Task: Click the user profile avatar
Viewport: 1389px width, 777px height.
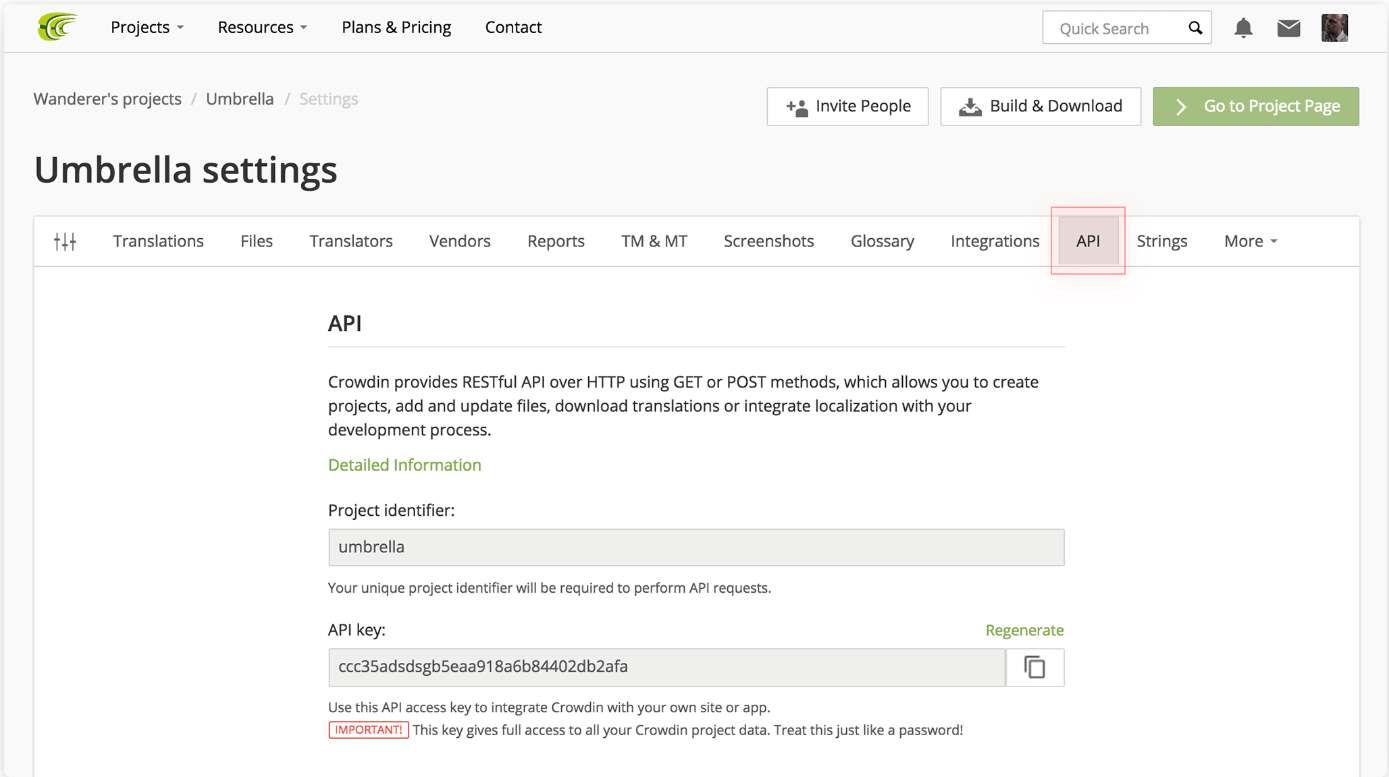Action: tap(1334, 28)
